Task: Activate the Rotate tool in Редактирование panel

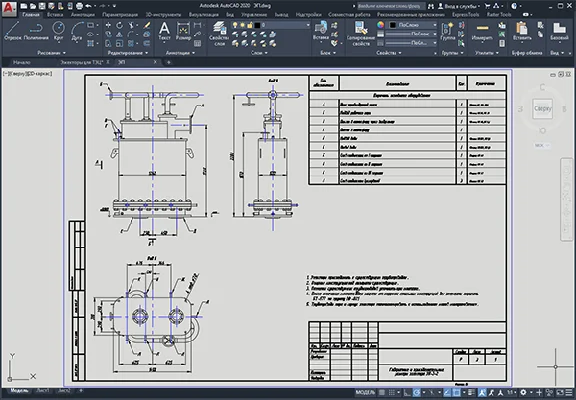Action: click(x=120, y=25)
